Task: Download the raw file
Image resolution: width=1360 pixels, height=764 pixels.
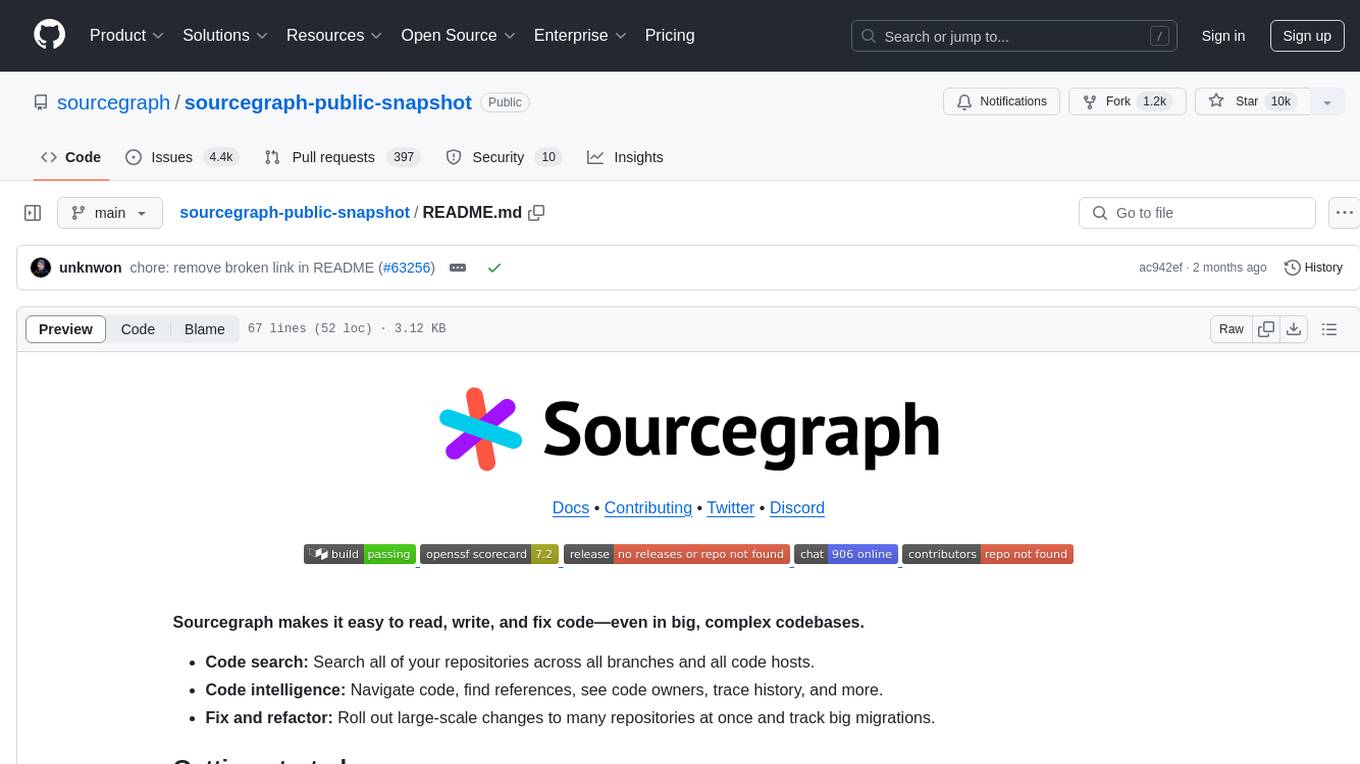Action: click(x=1293, y=329)
